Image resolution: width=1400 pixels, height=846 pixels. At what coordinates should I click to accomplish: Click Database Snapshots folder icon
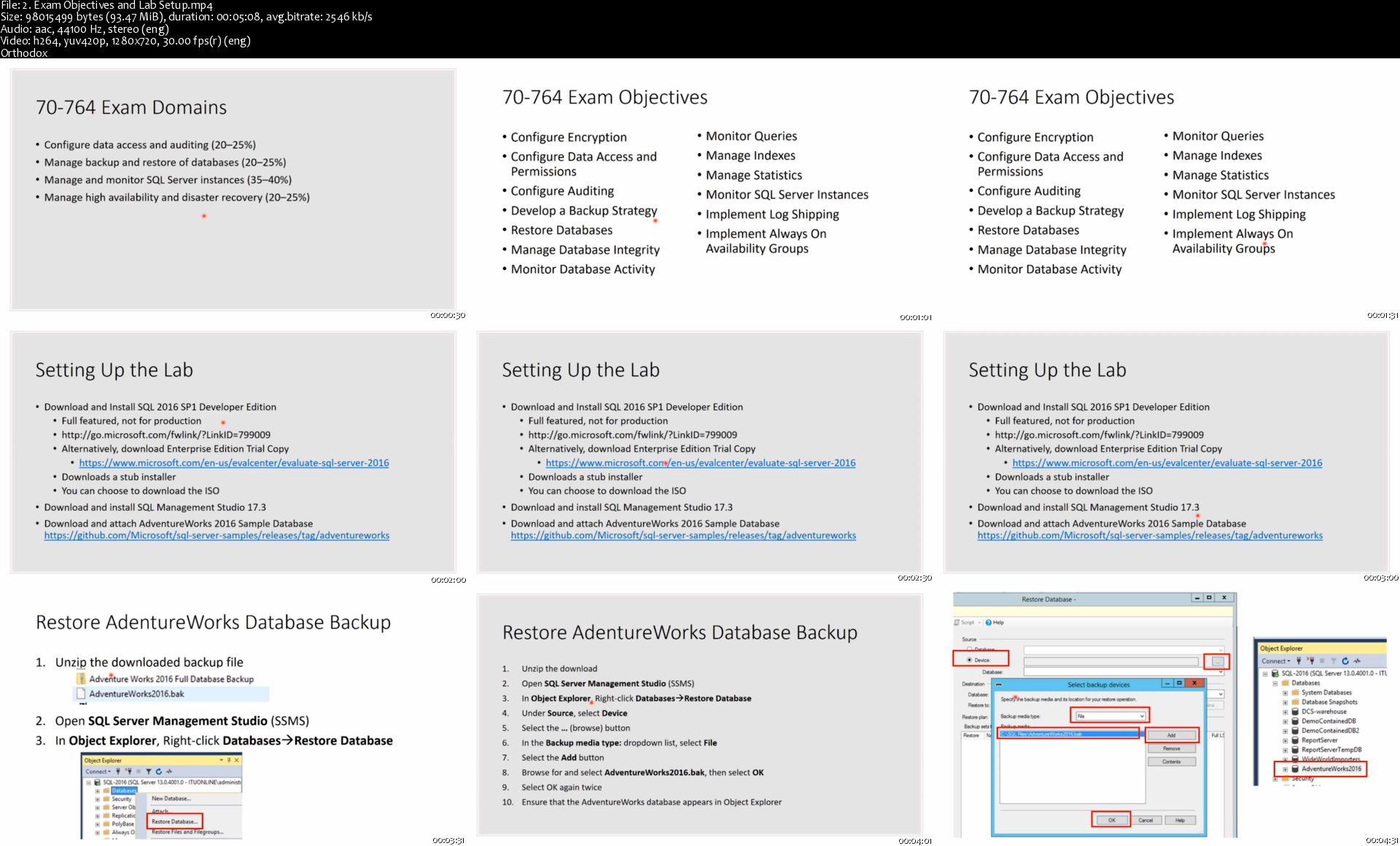pos(1295,702)
